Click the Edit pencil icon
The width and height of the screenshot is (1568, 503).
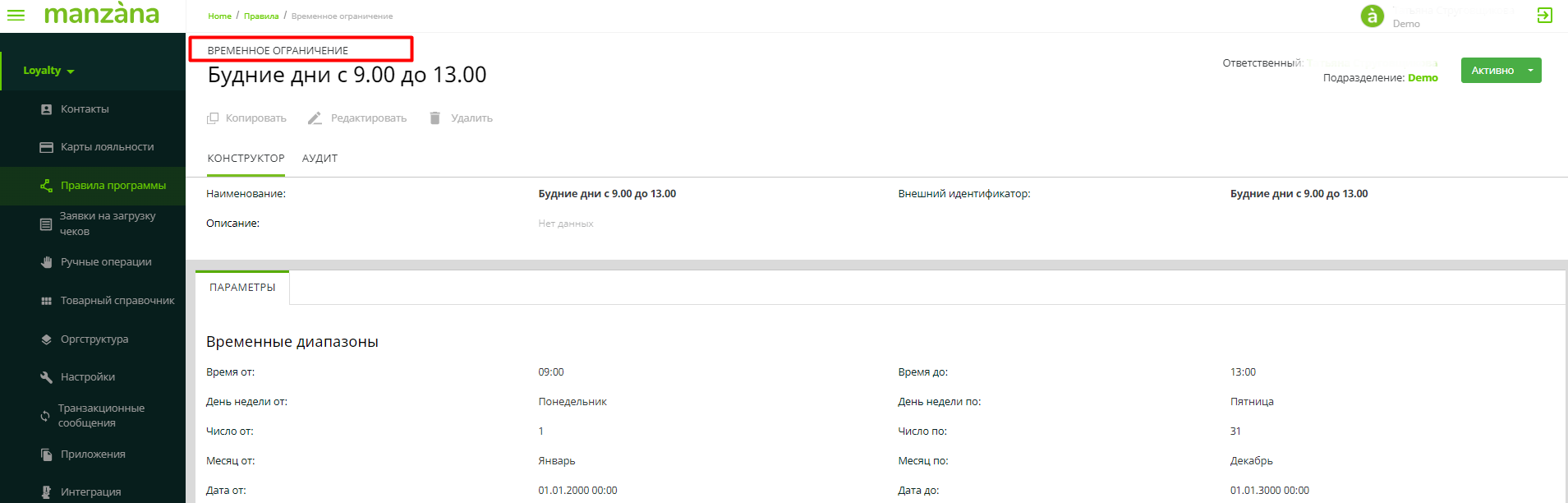(x=315, y=118)
